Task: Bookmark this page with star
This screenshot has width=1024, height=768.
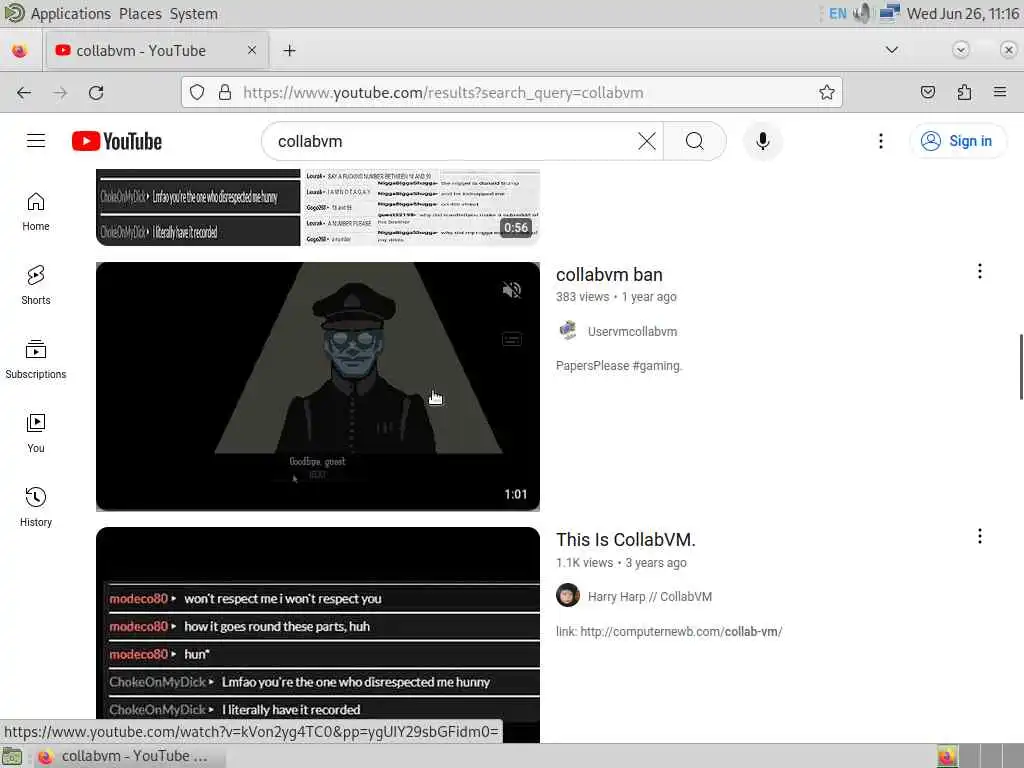Action: click(x=827, y=93)
